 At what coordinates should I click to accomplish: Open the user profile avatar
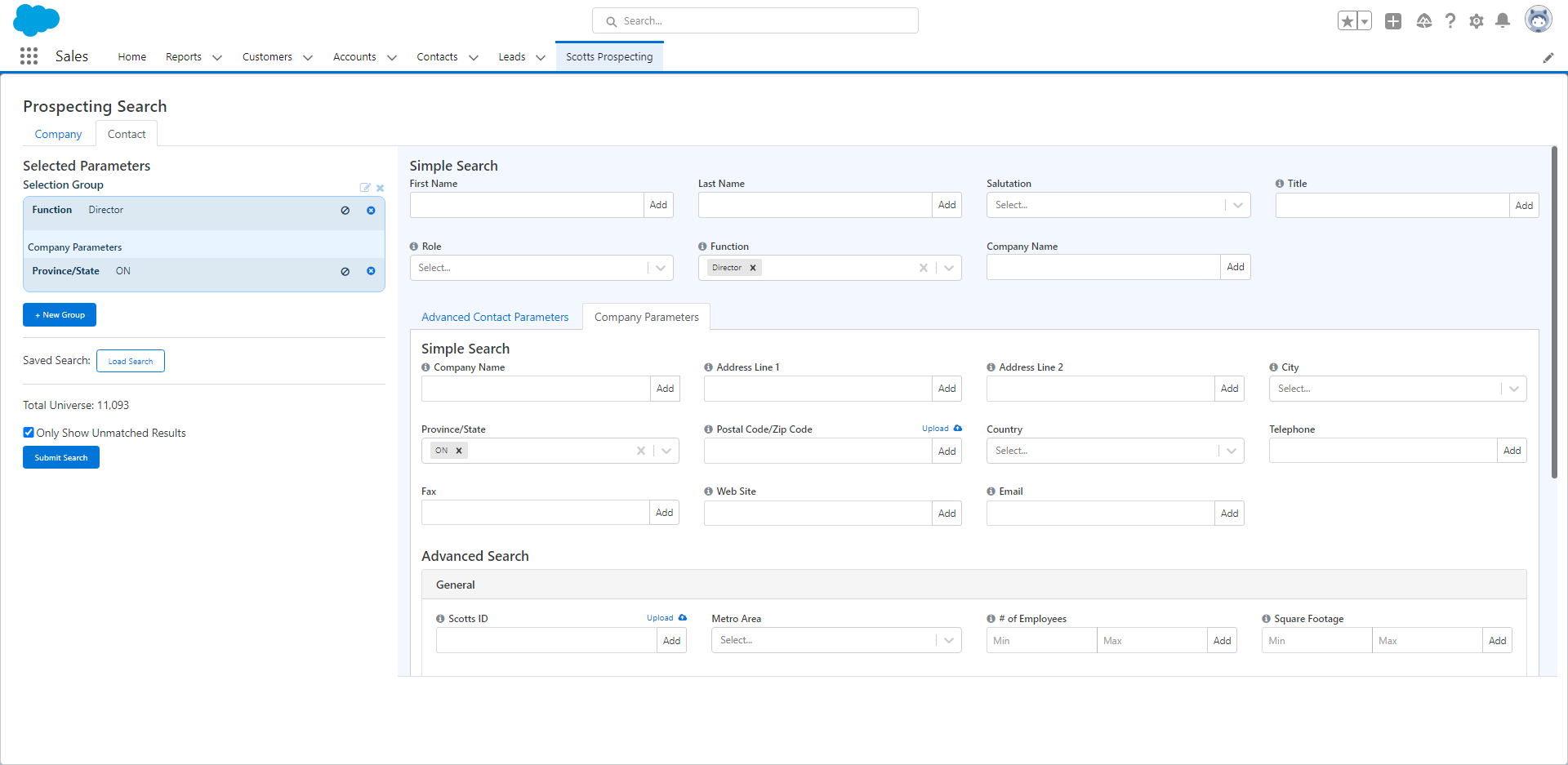click(1539, 20)
